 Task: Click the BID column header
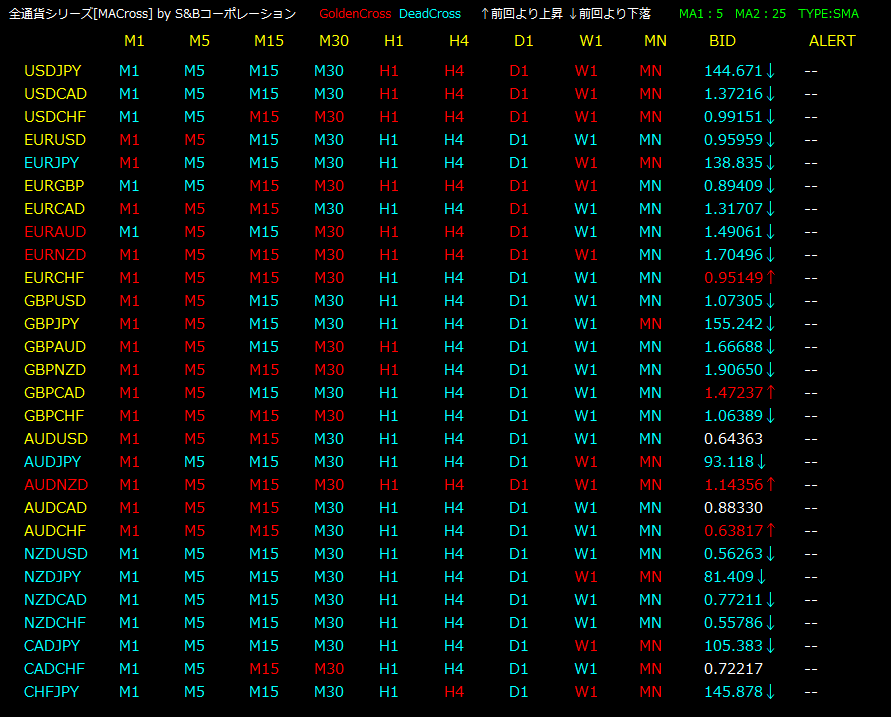tap(722, 41)
